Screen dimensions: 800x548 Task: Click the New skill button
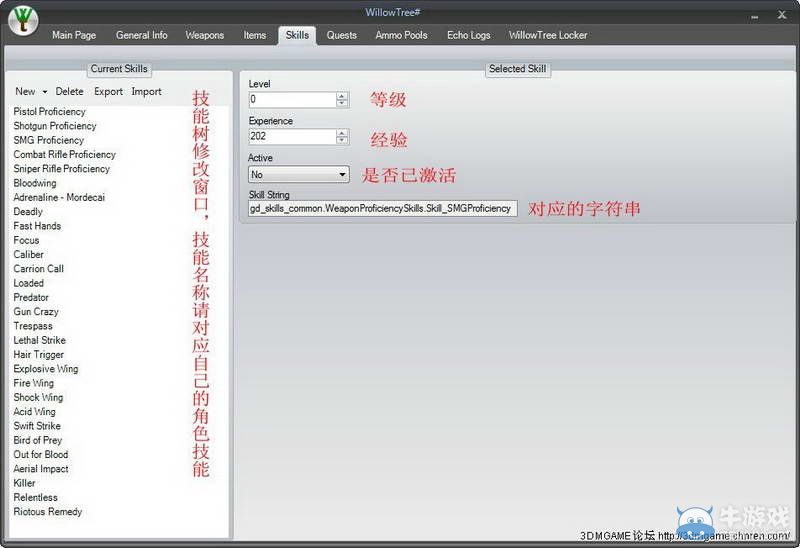coord(26,91)
